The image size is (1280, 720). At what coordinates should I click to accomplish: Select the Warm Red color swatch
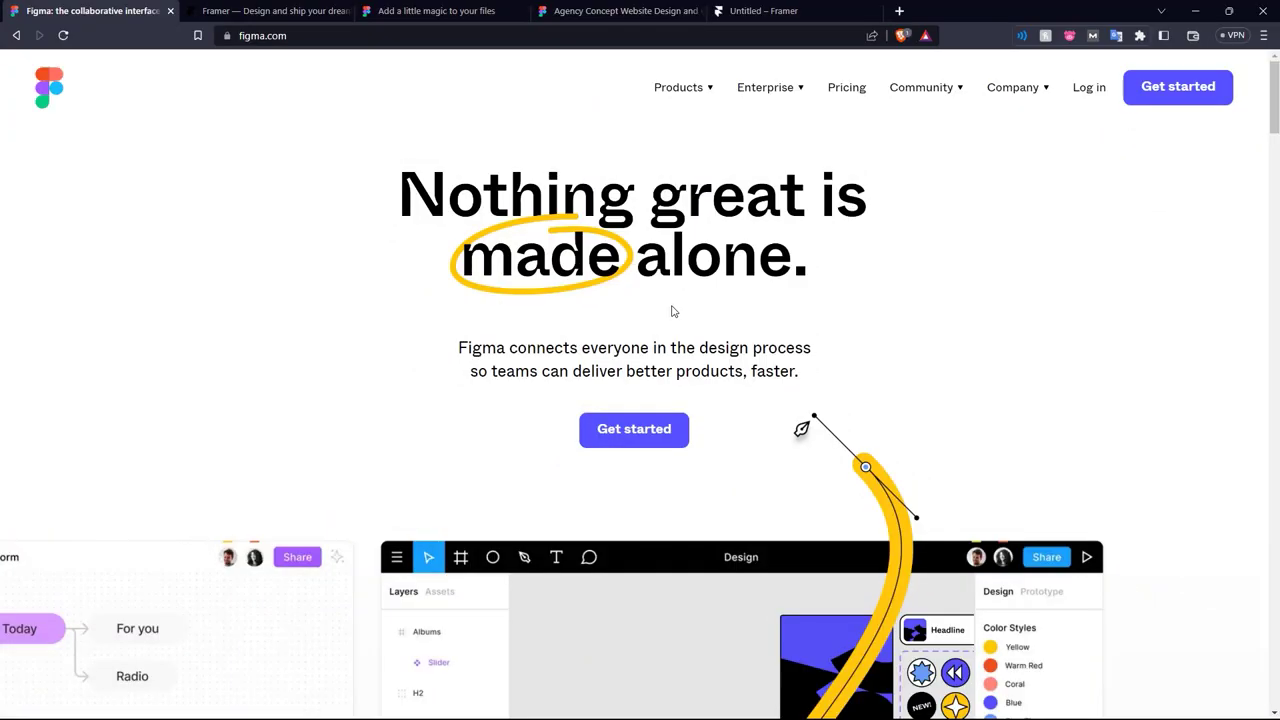[990, 666]
